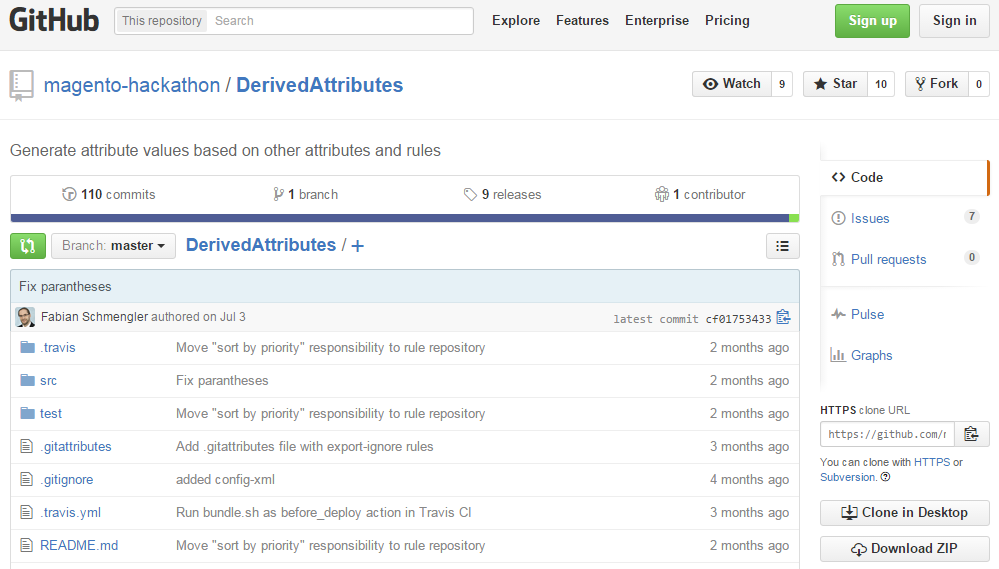Open the Code tab in sidebar
The height and width of the screenshot is (569, 999).
coord(904,177)
